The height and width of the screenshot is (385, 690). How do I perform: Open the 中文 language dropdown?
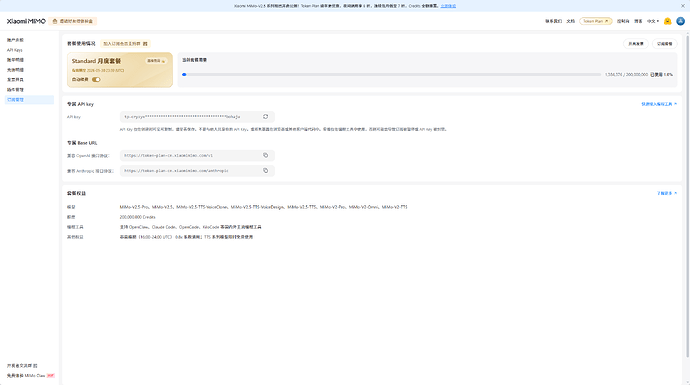[x=653, y=21]
